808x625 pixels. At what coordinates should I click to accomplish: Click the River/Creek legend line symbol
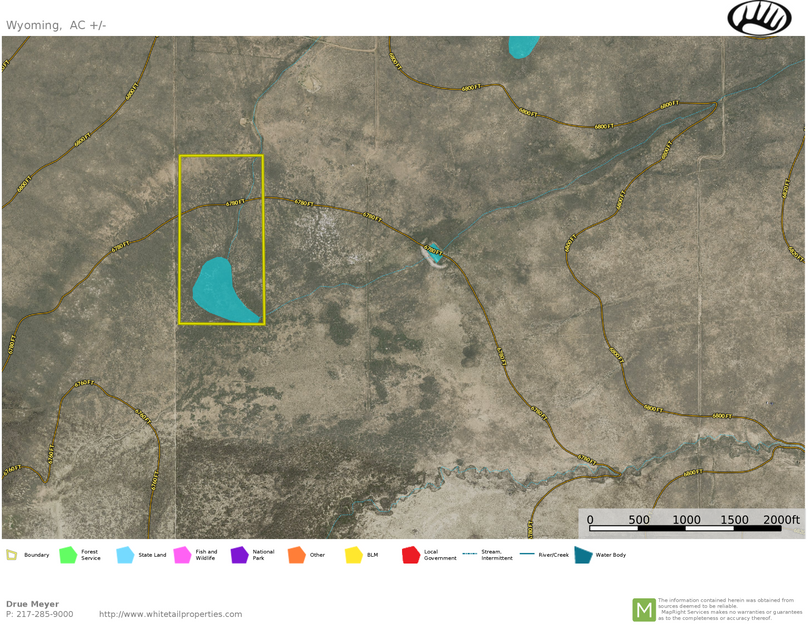[527, 554]
